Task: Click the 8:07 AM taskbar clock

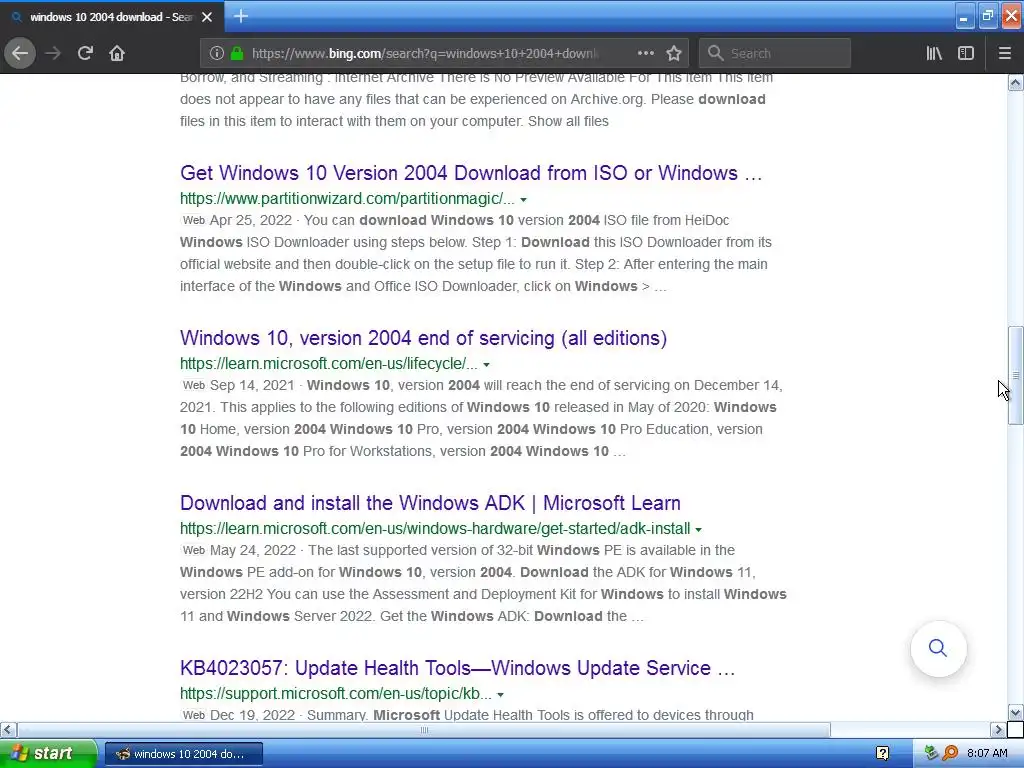Action: tap(987, 754)
